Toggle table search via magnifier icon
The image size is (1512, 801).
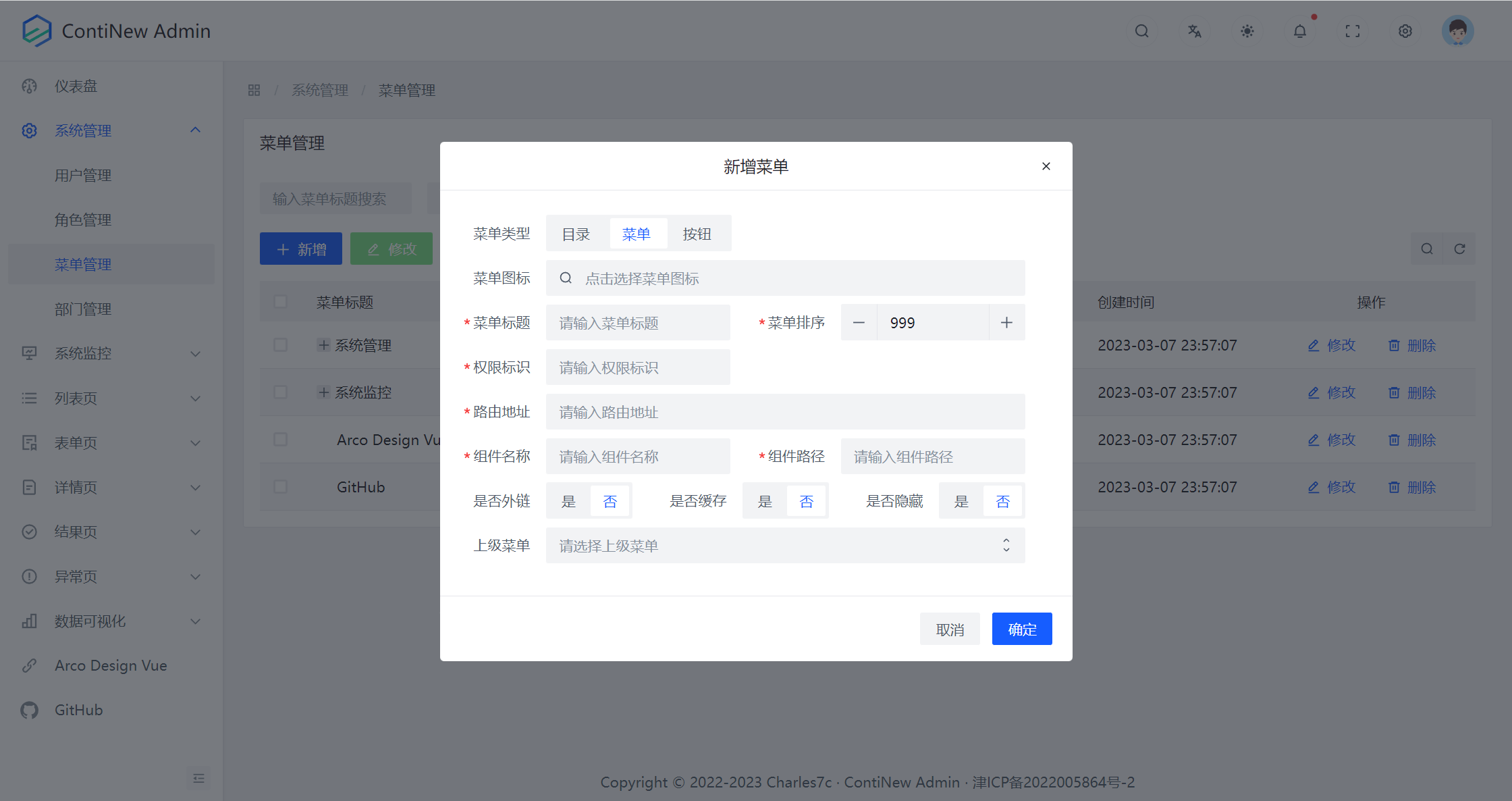1427,249
